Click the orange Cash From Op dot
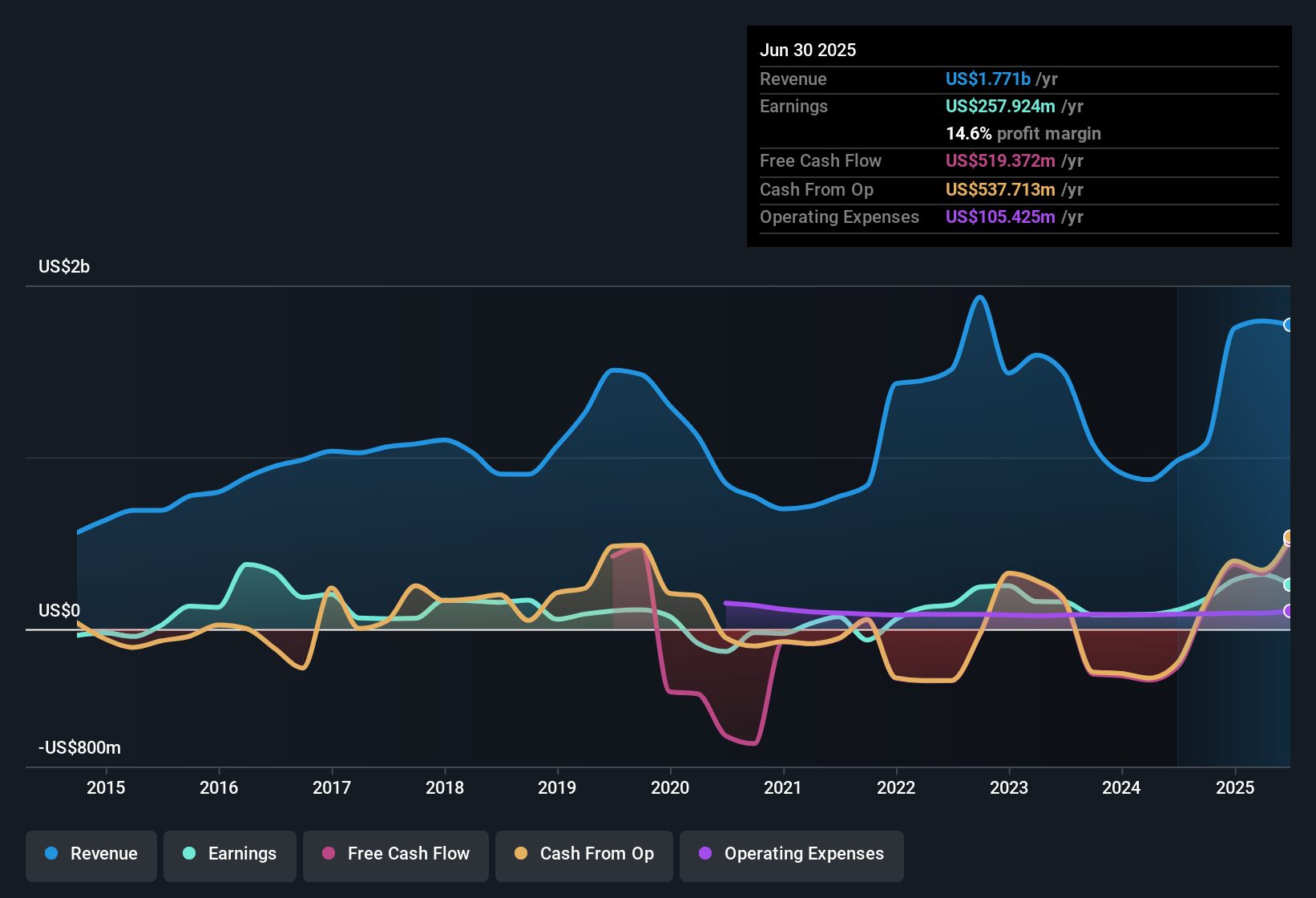1316x898 pixels. point(521,853)
